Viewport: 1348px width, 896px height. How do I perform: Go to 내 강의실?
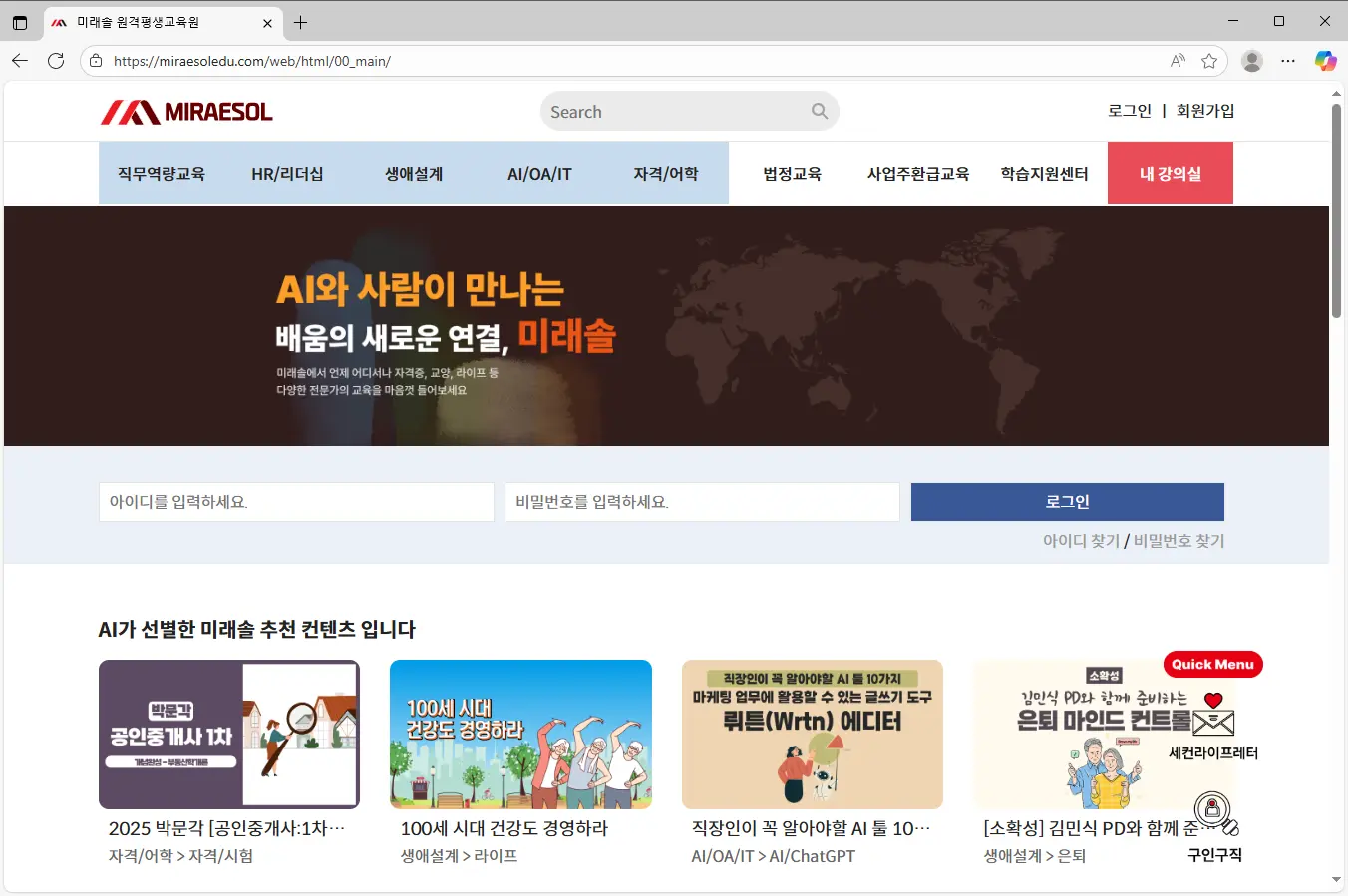coord(1171,173)
